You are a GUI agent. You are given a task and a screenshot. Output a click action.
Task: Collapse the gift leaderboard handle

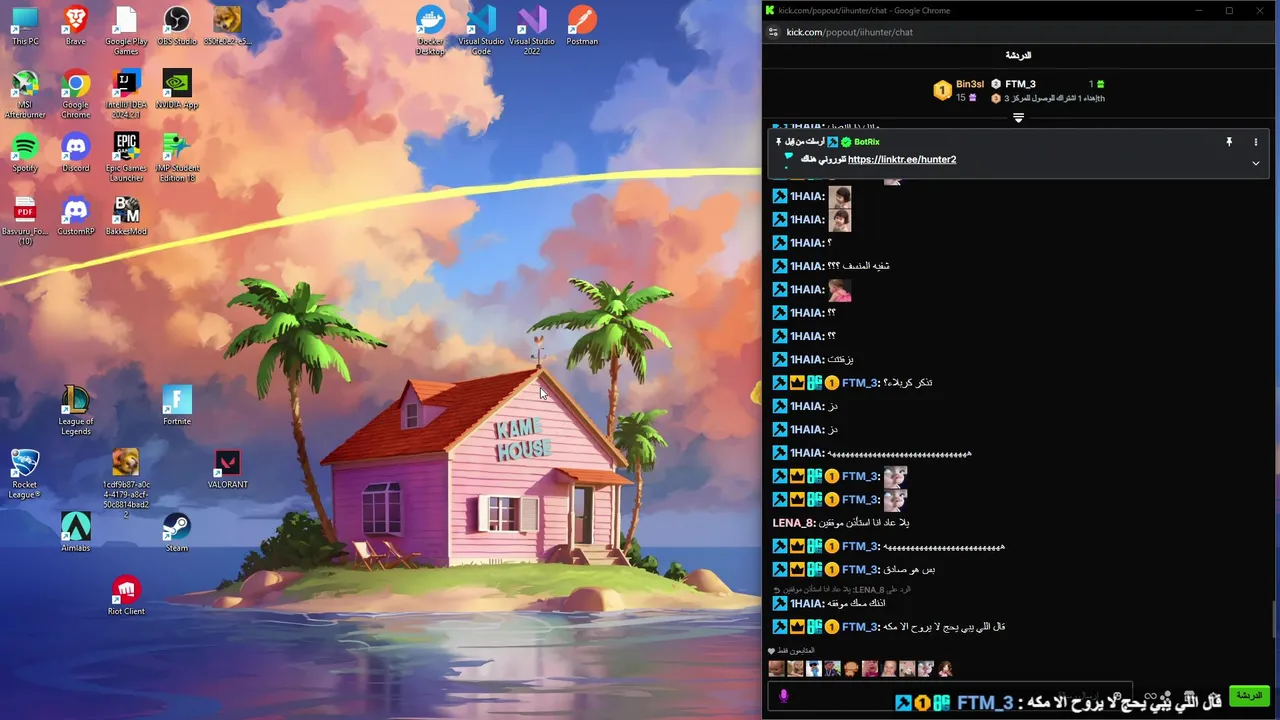[x=1018, y=118]
